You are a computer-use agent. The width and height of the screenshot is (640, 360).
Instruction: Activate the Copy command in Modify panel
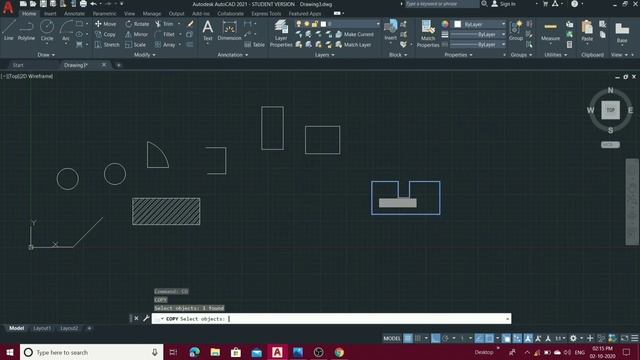105,34
